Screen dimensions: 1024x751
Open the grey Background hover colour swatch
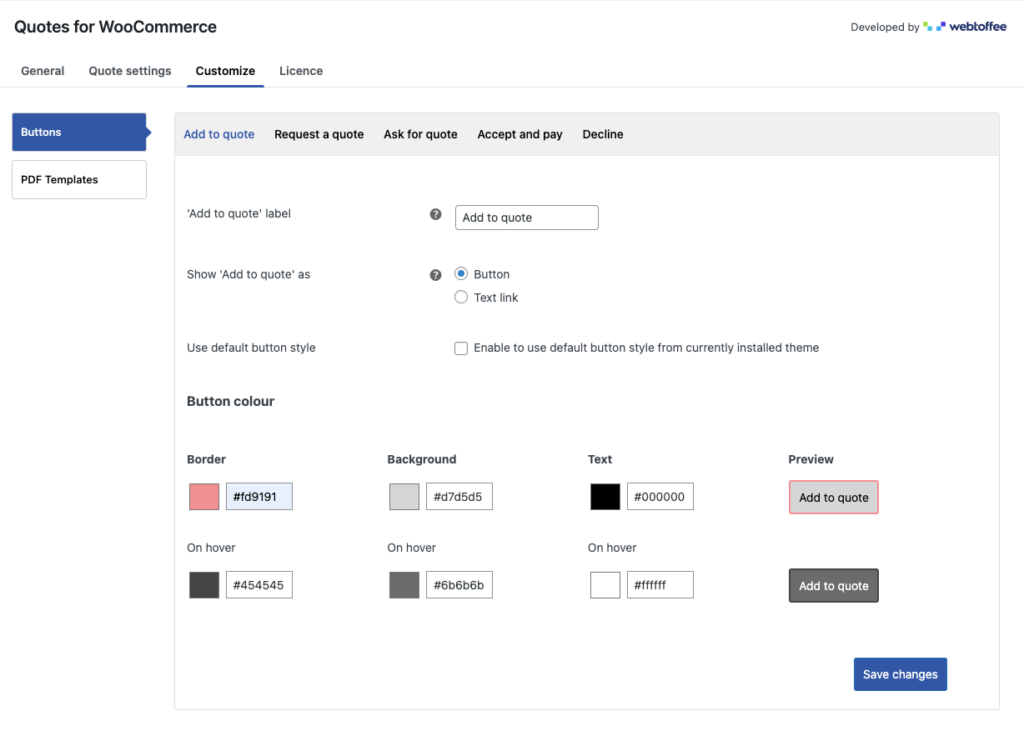point(404,584)
